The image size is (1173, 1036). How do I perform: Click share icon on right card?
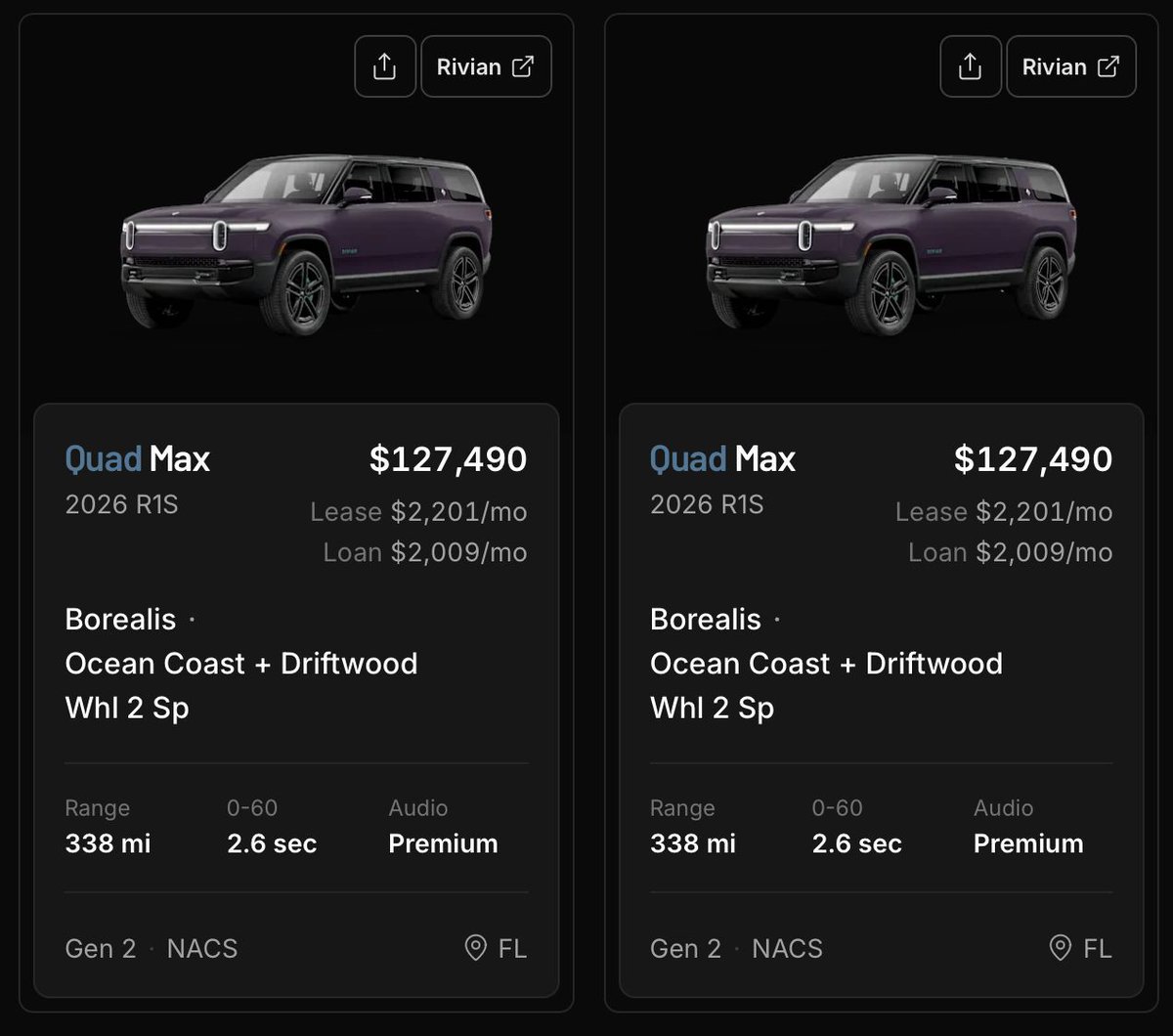[970, 66]
